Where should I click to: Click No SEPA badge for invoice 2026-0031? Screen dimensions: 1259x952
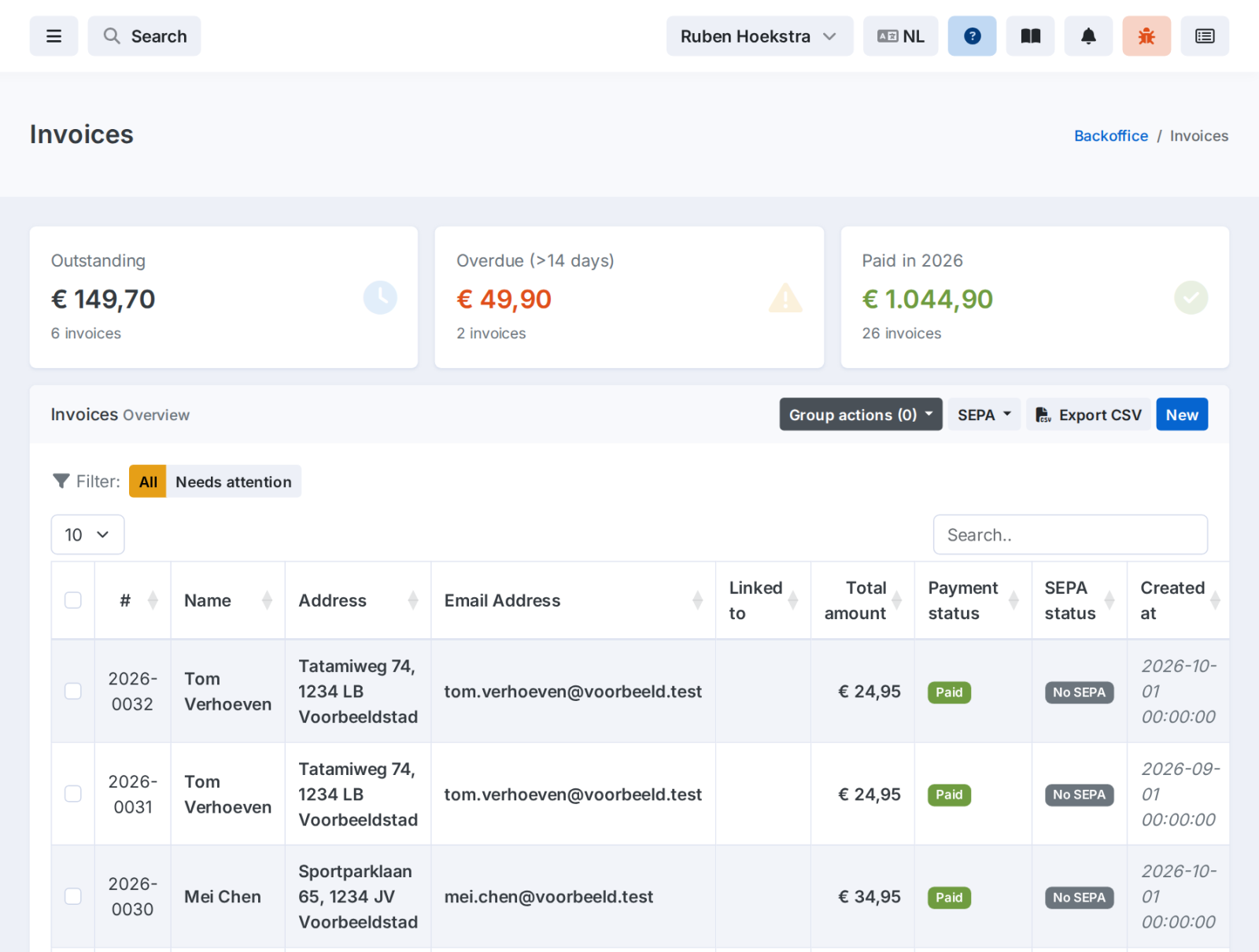click(1079, 795)
